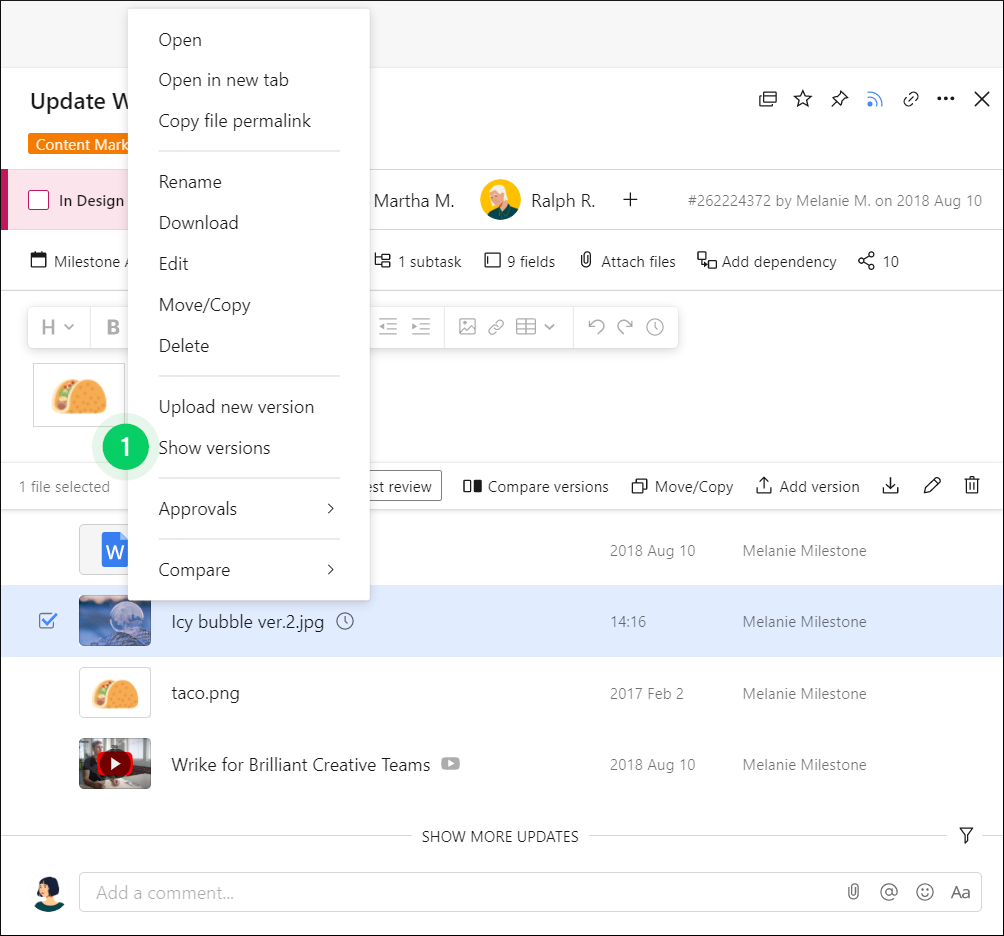The height and width of the screenshot is (936, 1004).
Task: Click the orange Content Marketing tag
Action: click(80, 145)
